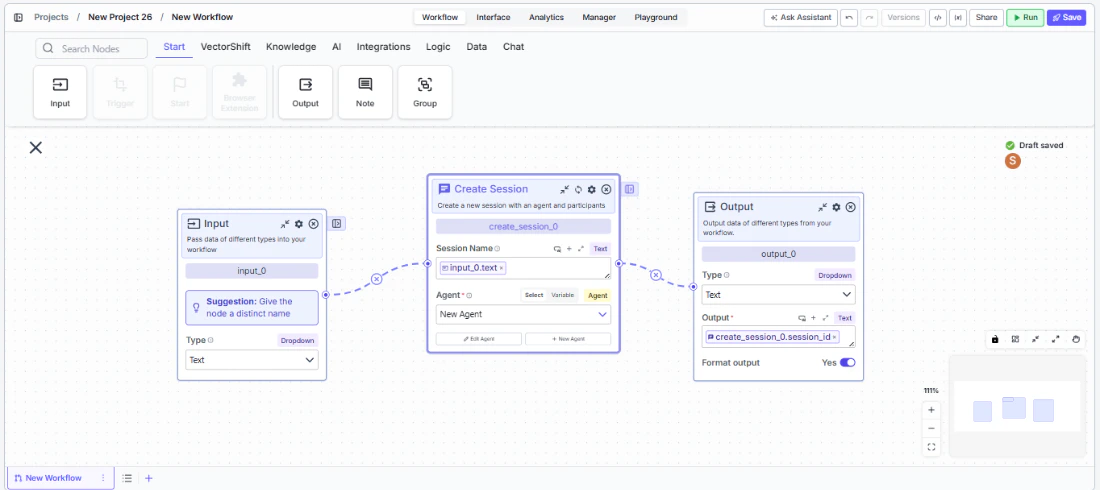Click the Start flag node tile
1100x490 pixels.
(x=180, y=92)
